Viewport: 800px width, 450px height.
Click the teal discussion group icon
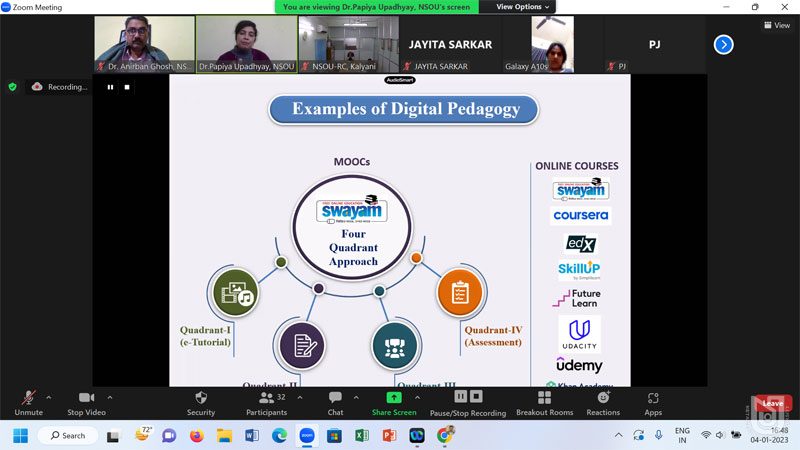394,345
